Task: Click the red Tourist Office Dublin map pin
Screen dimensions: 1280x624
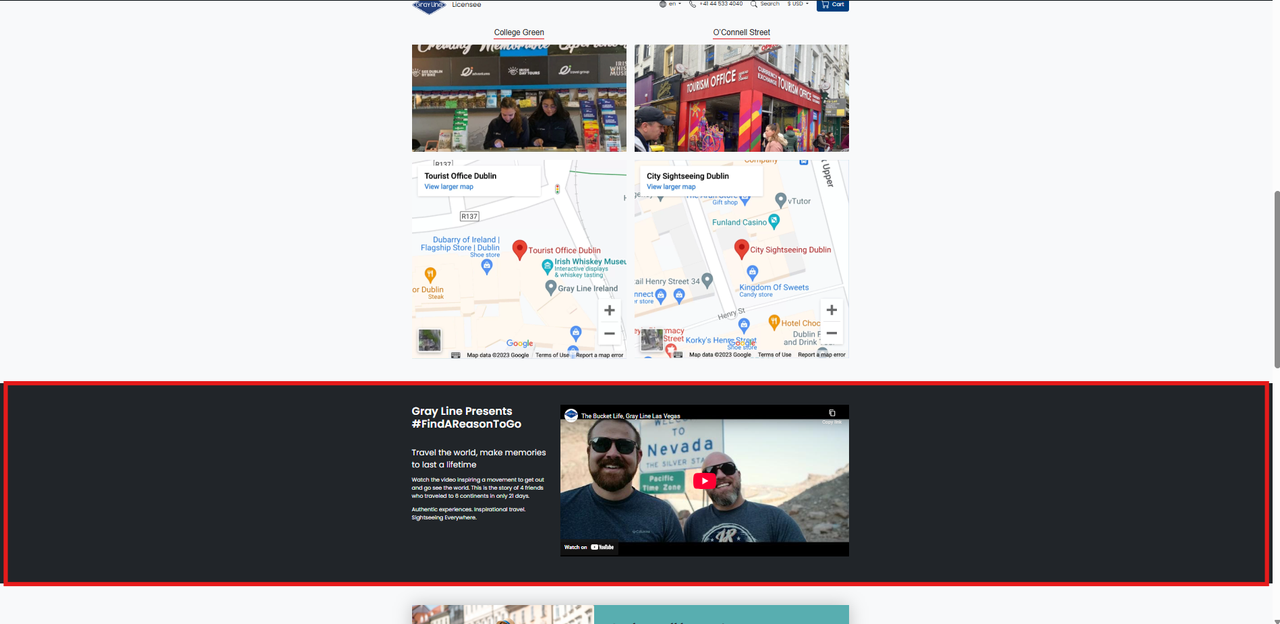Action: [520, 250]
